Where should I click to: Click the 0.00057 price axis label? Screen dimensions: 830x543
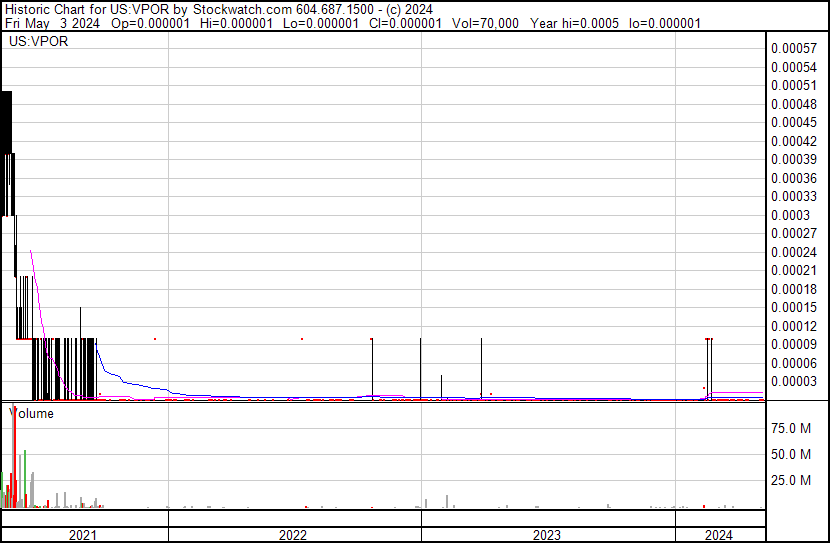pos(793,48)
